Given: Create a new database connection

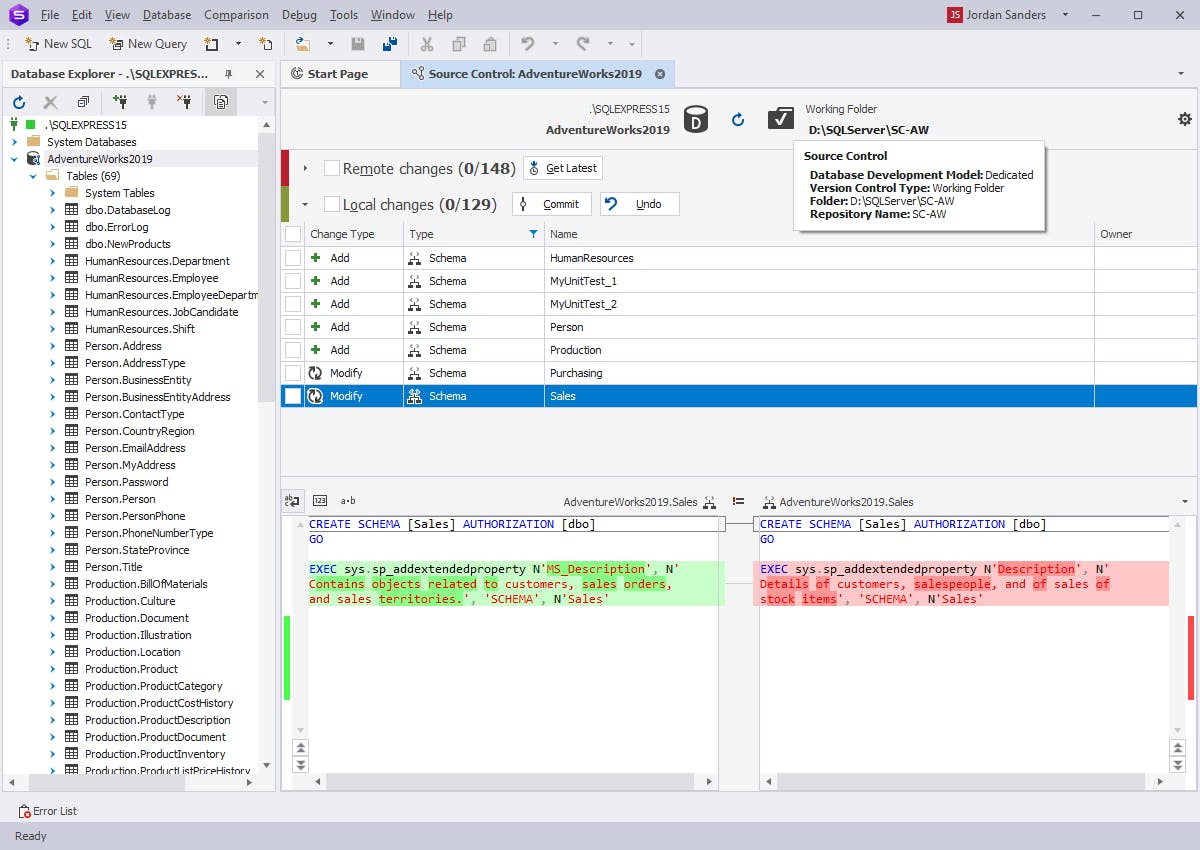Looking at the screenshot, I should point(120,101).
